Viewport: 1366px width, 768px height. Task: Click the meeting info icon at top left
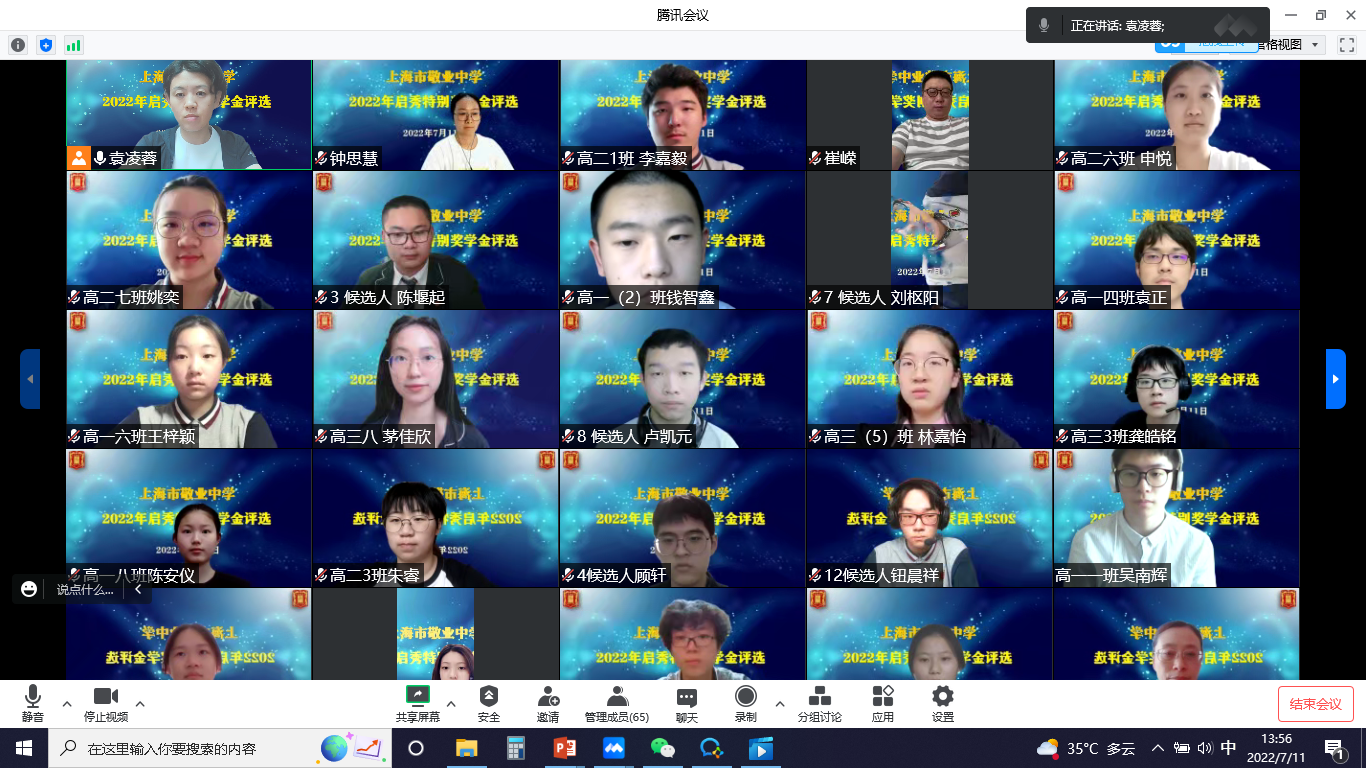coord(18,45)
